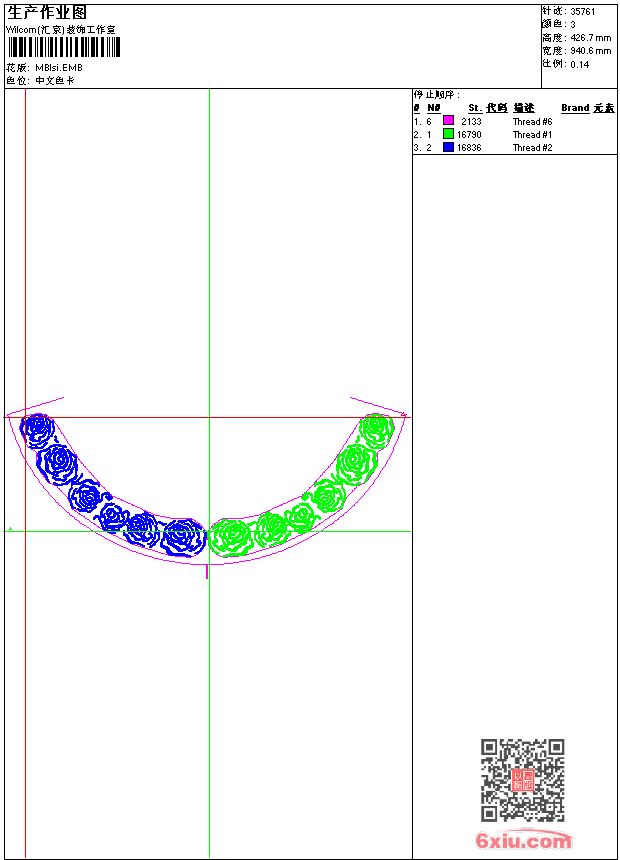Click the stitch count value 35761

(583, 12)
